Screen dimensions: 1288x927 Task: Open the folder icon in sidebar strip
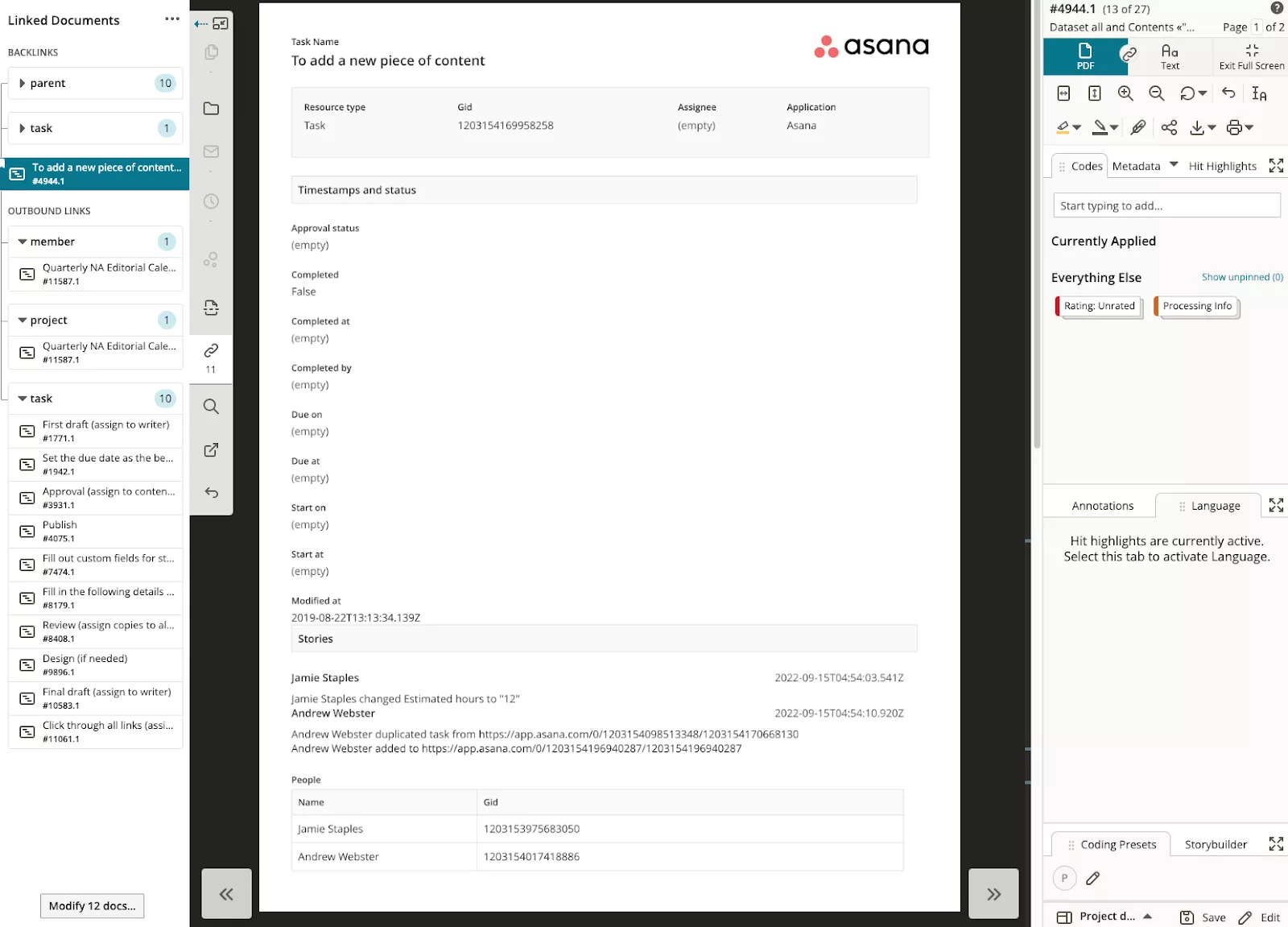211,109
